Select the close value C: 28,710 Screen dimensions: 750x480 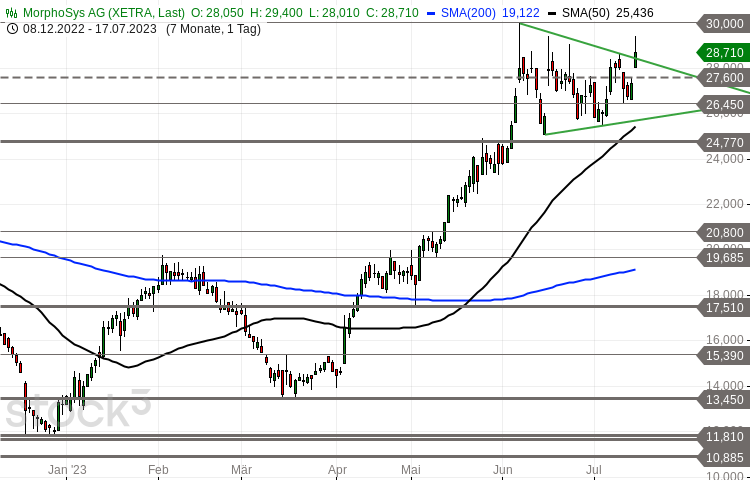coord(393,12)
